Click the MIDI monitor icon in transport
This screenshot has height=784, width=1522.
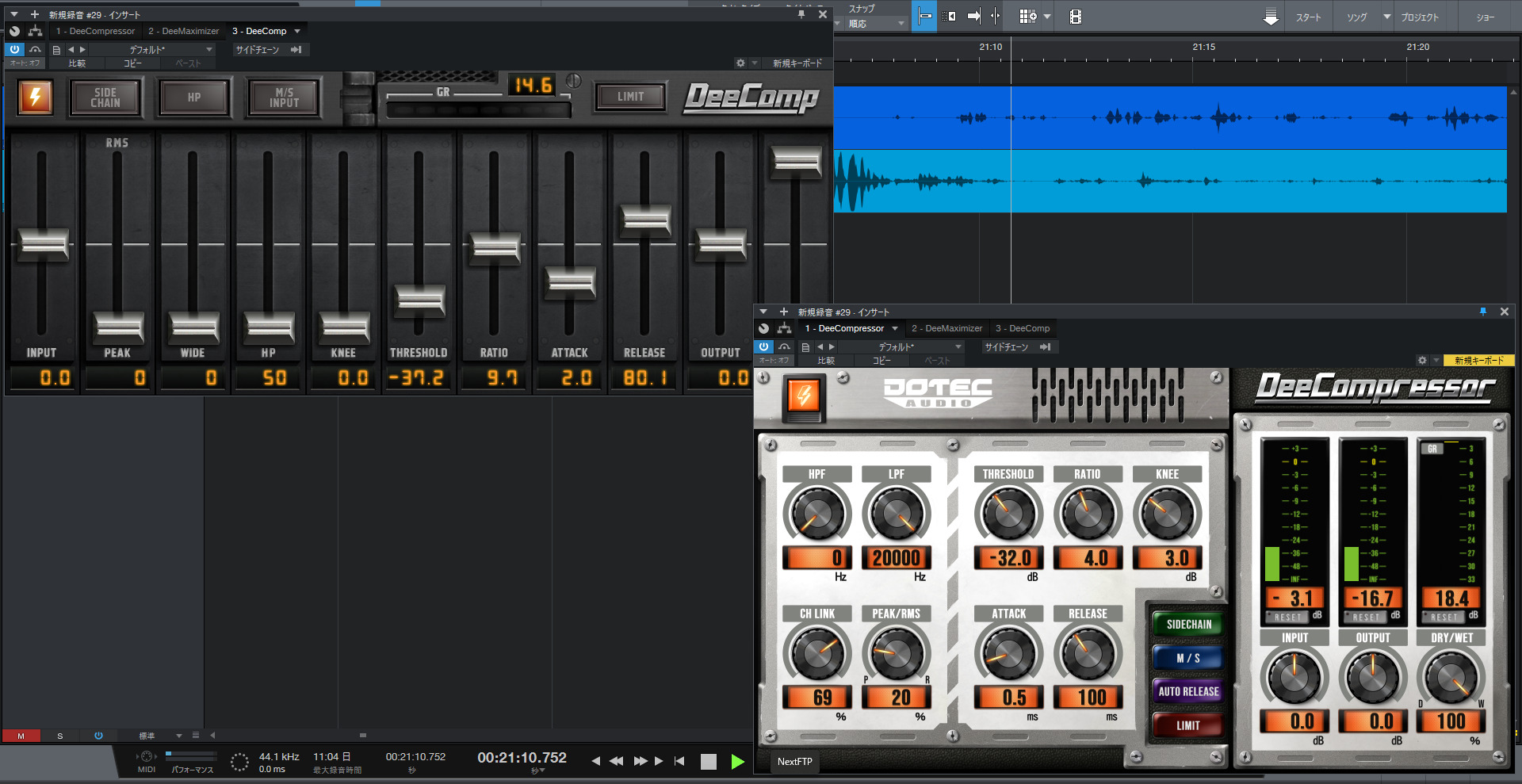pos(147,756)
